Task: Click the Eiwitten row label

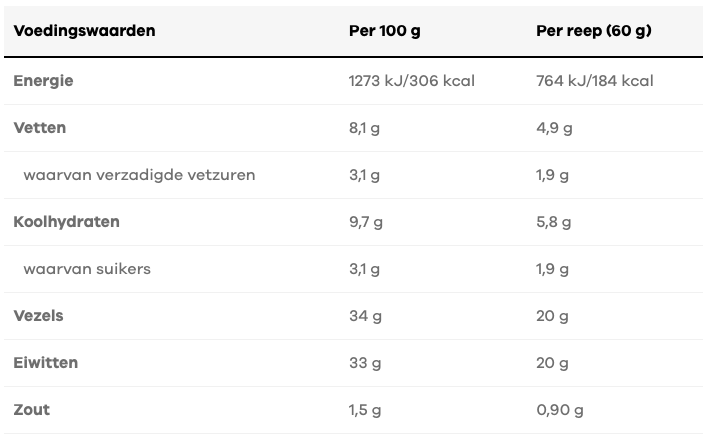Action: tap(45, 363)
